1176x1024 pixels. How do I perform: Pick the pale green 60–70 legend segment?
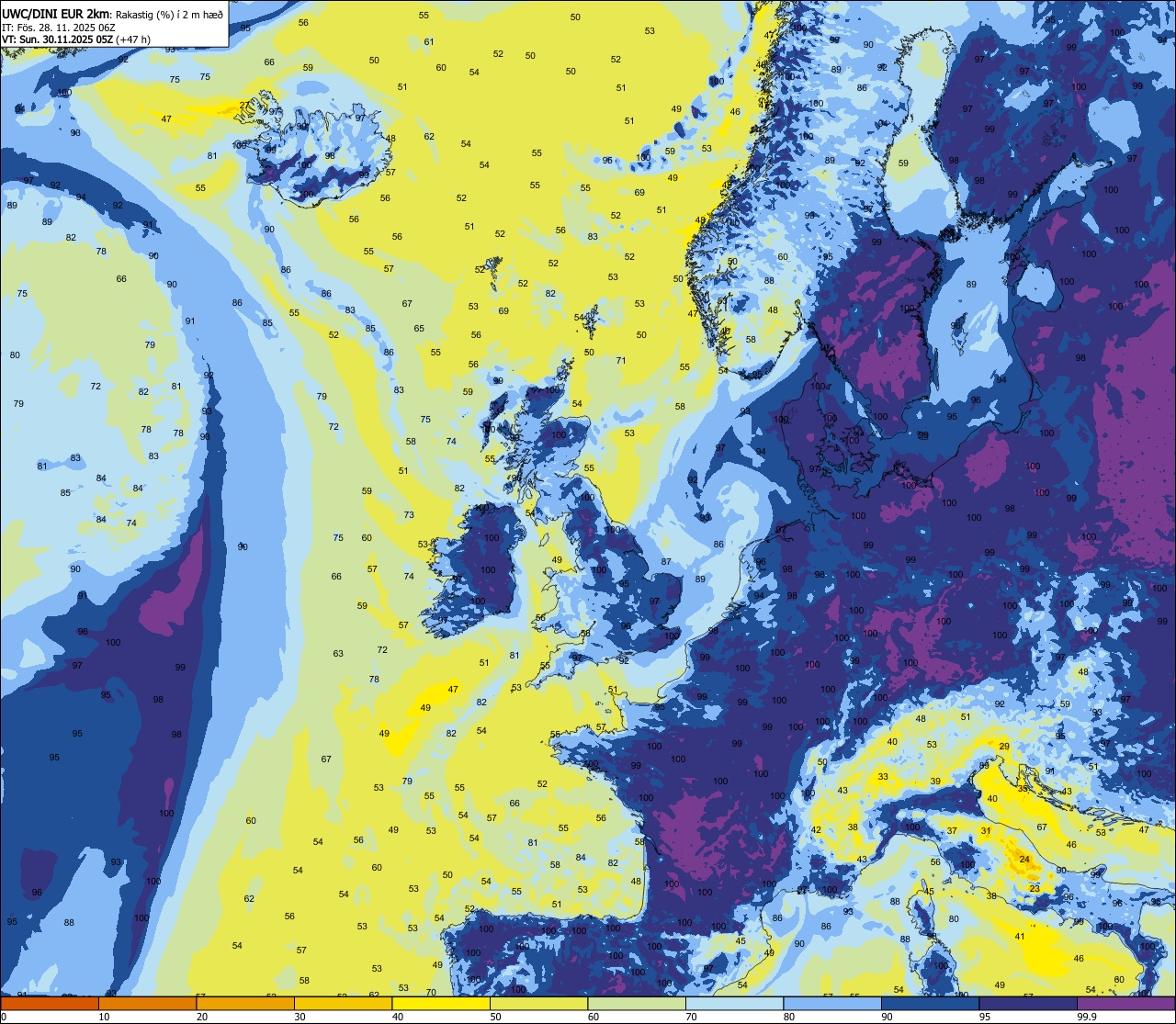[637, 1004]
